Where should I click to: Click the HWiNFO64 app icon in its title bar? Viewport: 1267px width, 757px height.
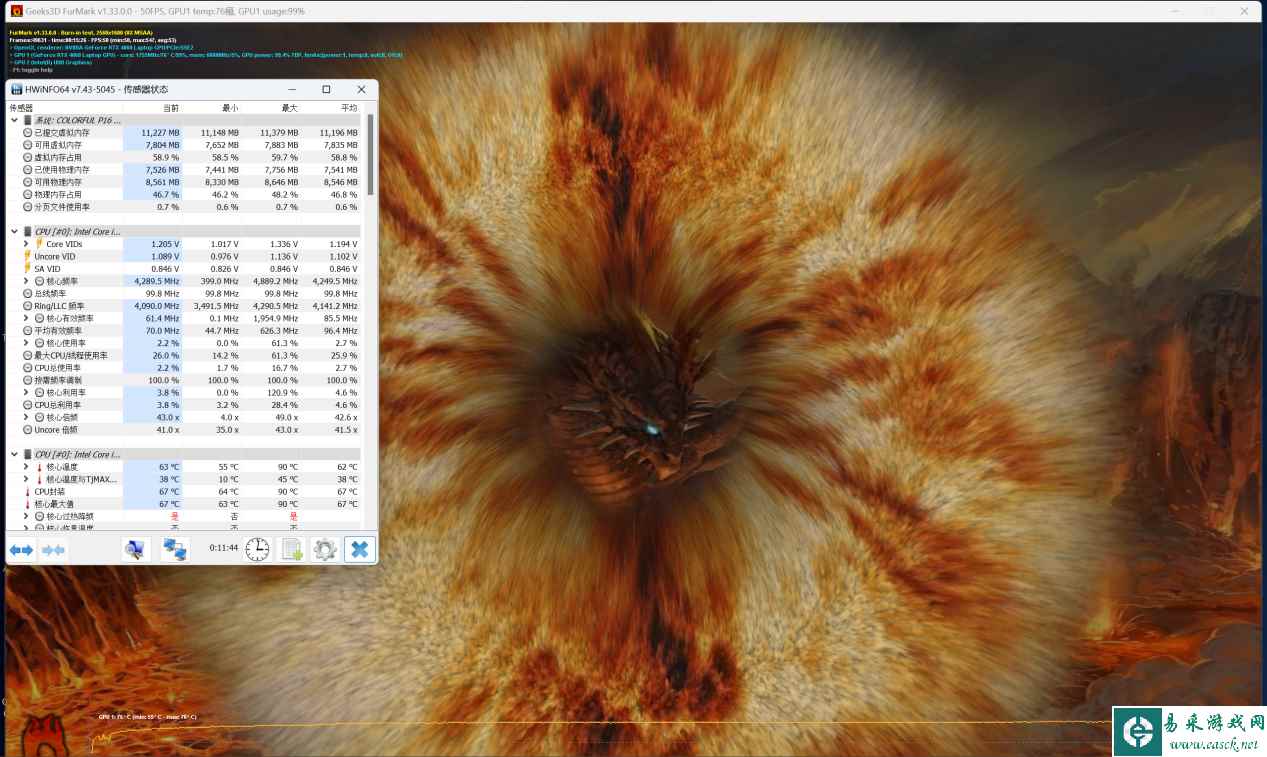[x=16, y=89]
